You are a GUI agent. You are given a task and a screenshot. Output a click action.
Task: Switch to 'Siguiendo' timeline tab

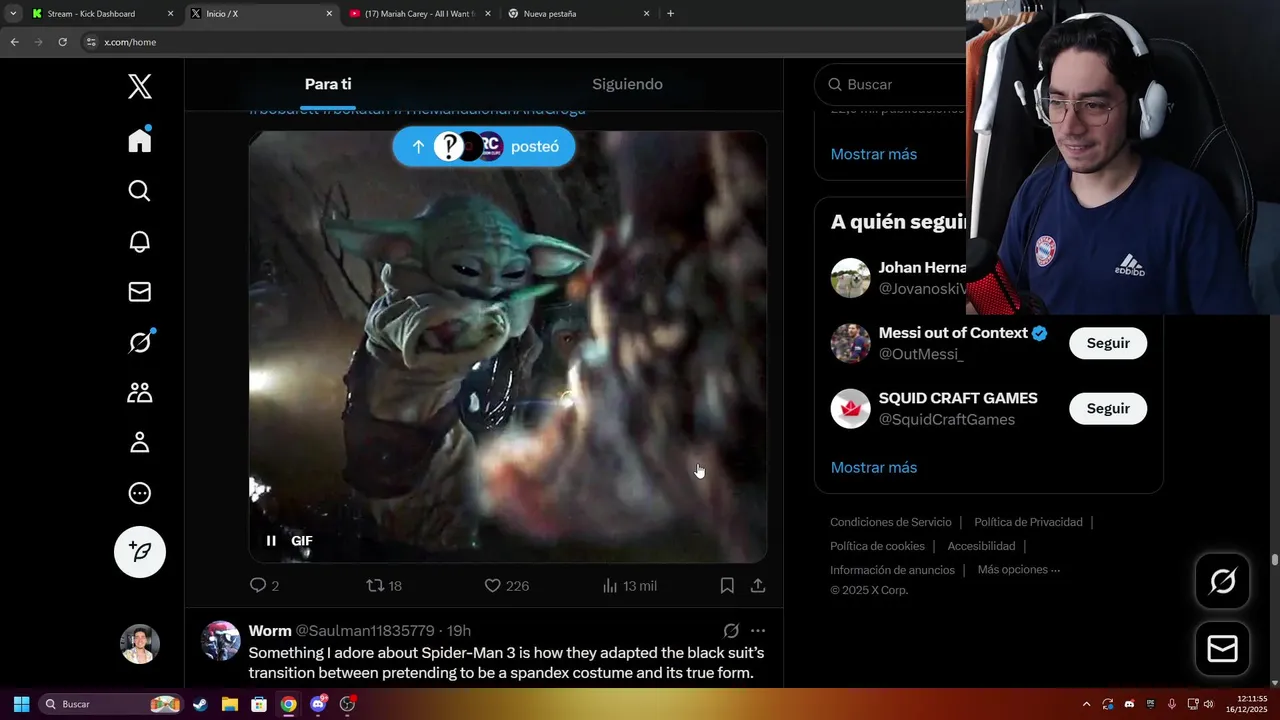pos(627,85)
